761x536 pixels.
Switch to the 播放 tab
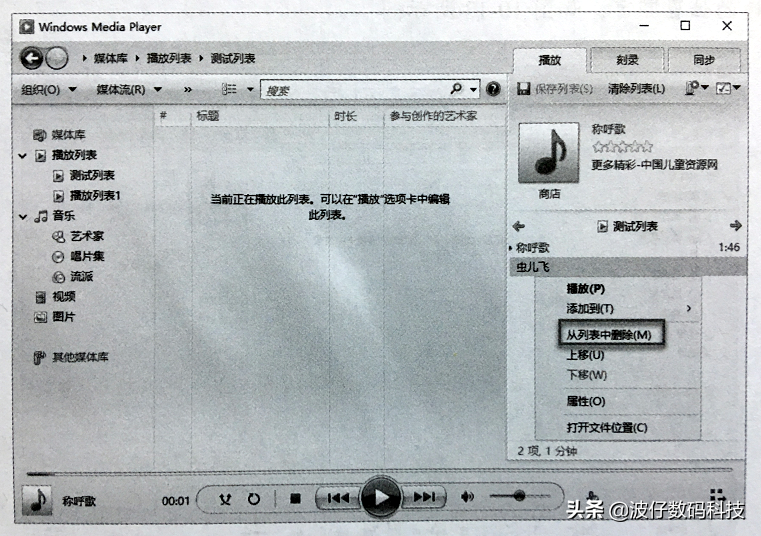(549, 60)
